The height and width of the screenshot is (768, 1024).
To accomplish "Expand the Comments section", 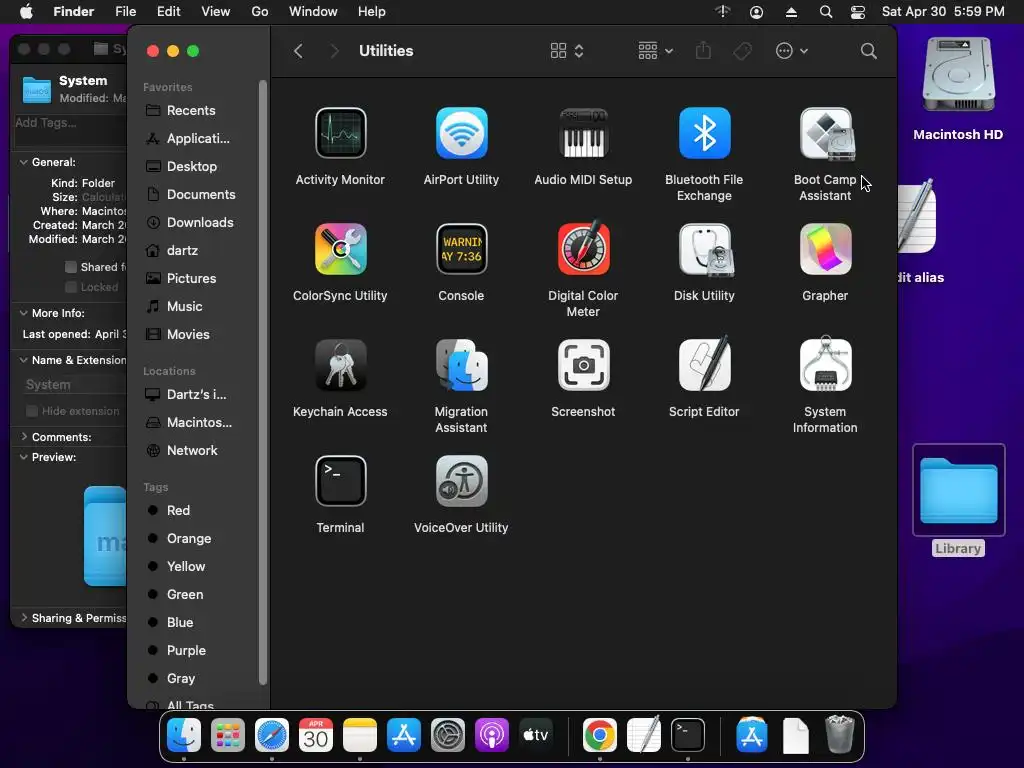I will (24, 437).
